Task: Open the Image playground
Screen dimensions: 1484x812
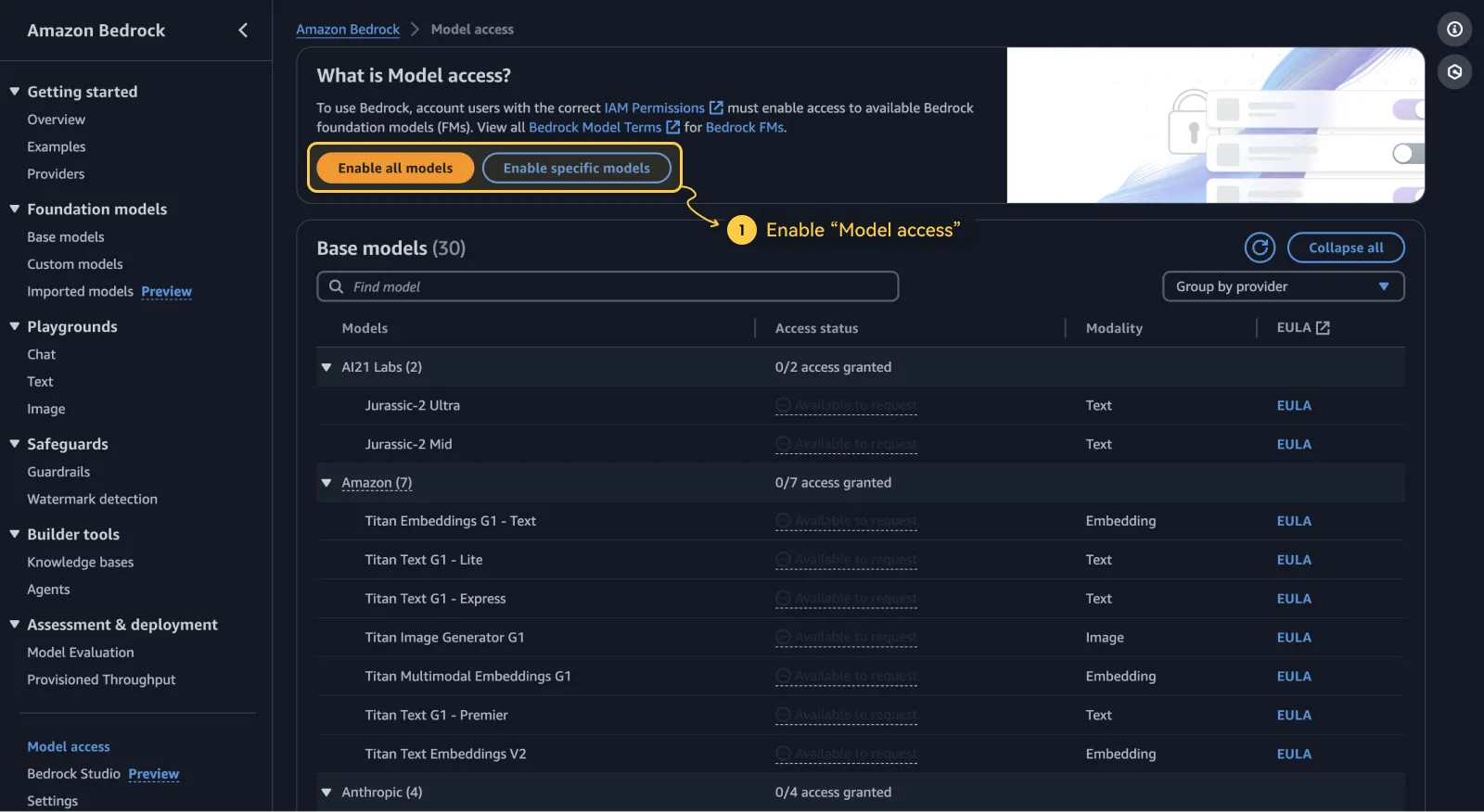Action: tap(46, 409)
